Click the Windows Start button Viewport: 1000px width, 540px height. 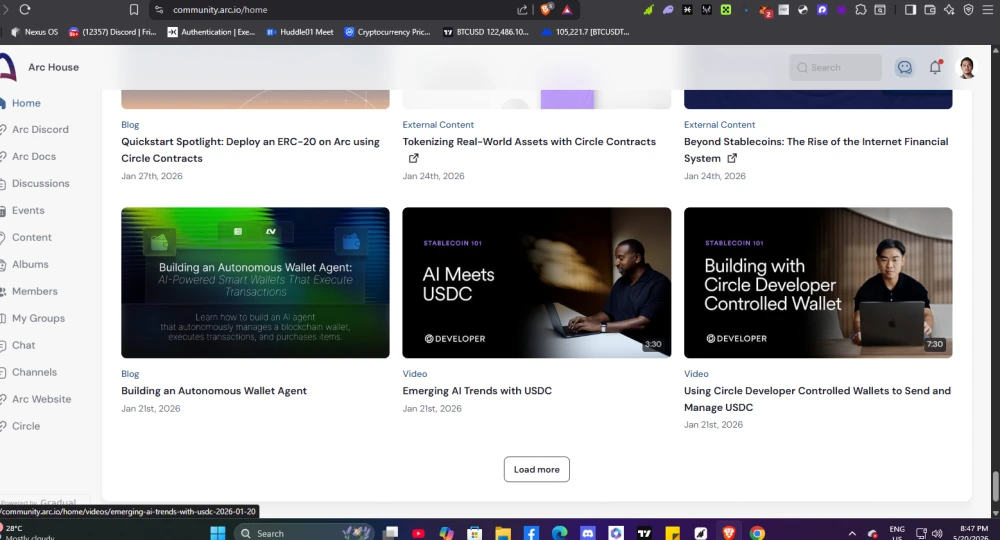217,533
